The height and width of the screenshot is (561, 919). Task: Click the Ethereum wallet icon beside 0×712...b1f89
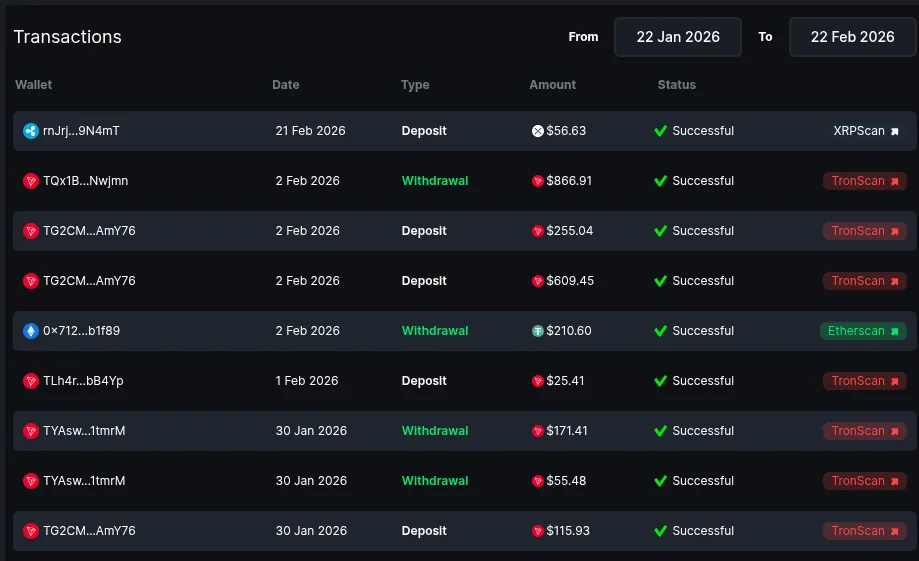[x=31, y=331]
